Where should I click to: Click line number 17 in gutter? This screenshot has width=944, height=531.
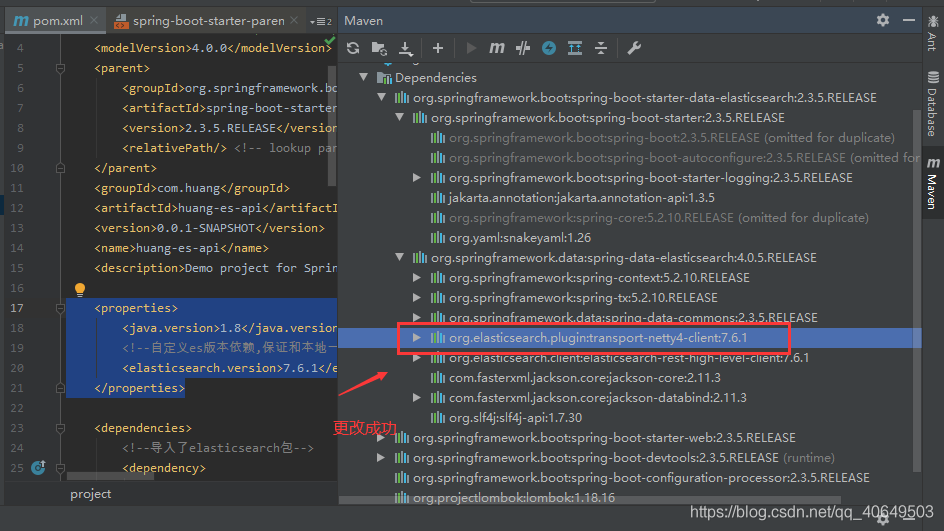point(17,308)
